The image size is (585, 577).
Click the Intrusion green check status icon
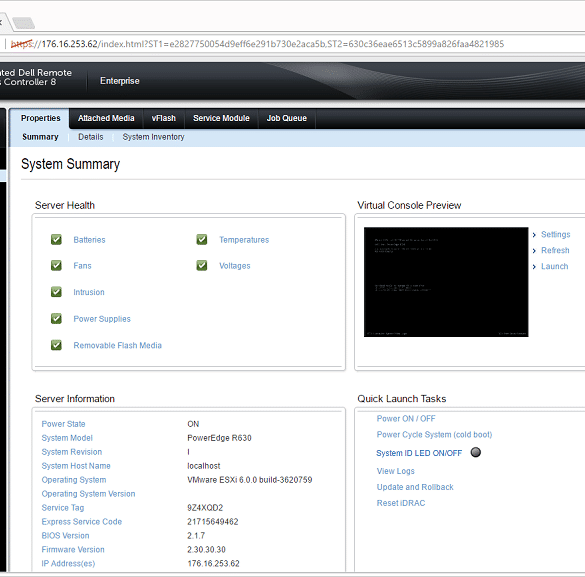[x=56, y=292]
